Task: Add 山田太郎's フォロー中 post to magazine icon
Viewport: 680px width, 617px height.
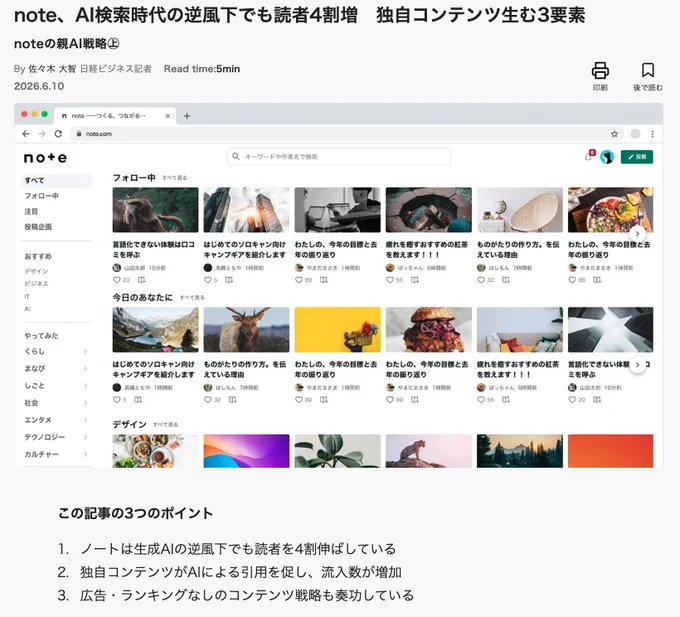Action: point(141,280)
